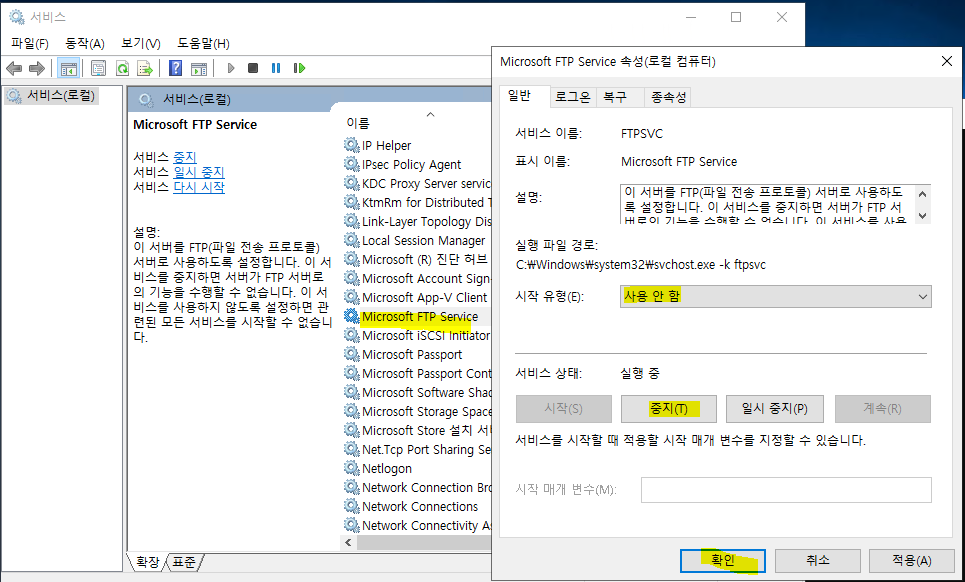This screenshot has height=582, width=965.
Task: Open the 도움말(H) menu
Action: coord(204,44)
